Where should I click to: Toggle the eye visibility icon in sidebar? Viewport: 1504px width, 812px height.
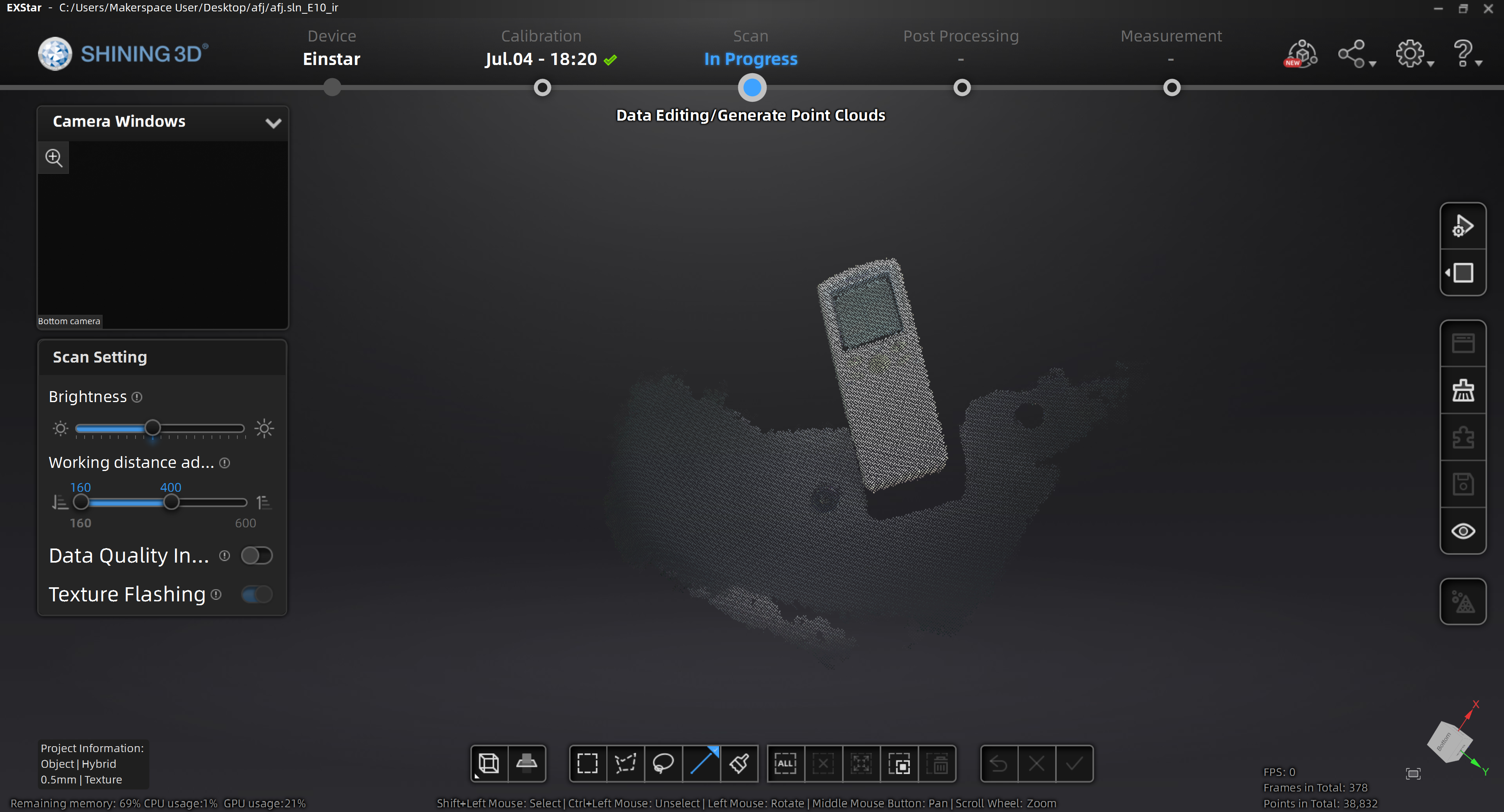point(1462,531)
